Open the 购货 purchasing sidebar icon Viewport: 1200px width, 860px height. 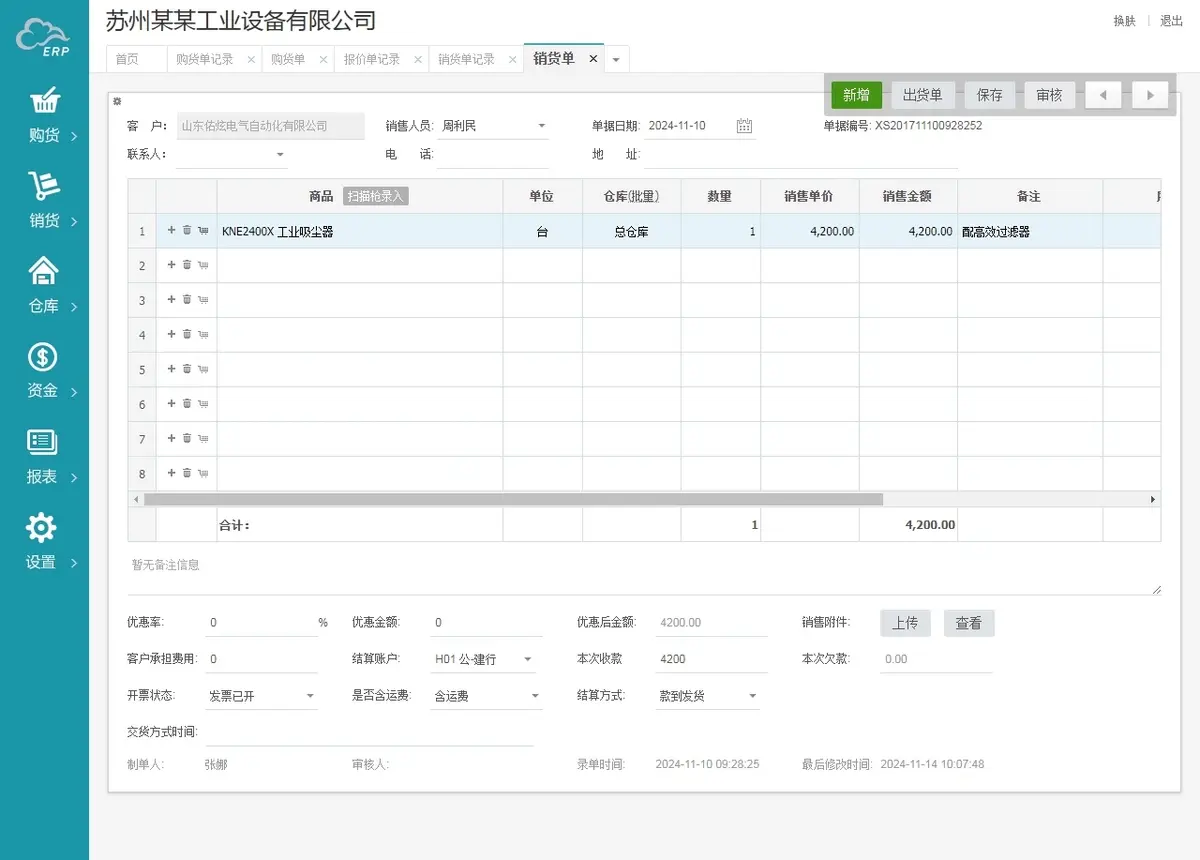[45, 101]
